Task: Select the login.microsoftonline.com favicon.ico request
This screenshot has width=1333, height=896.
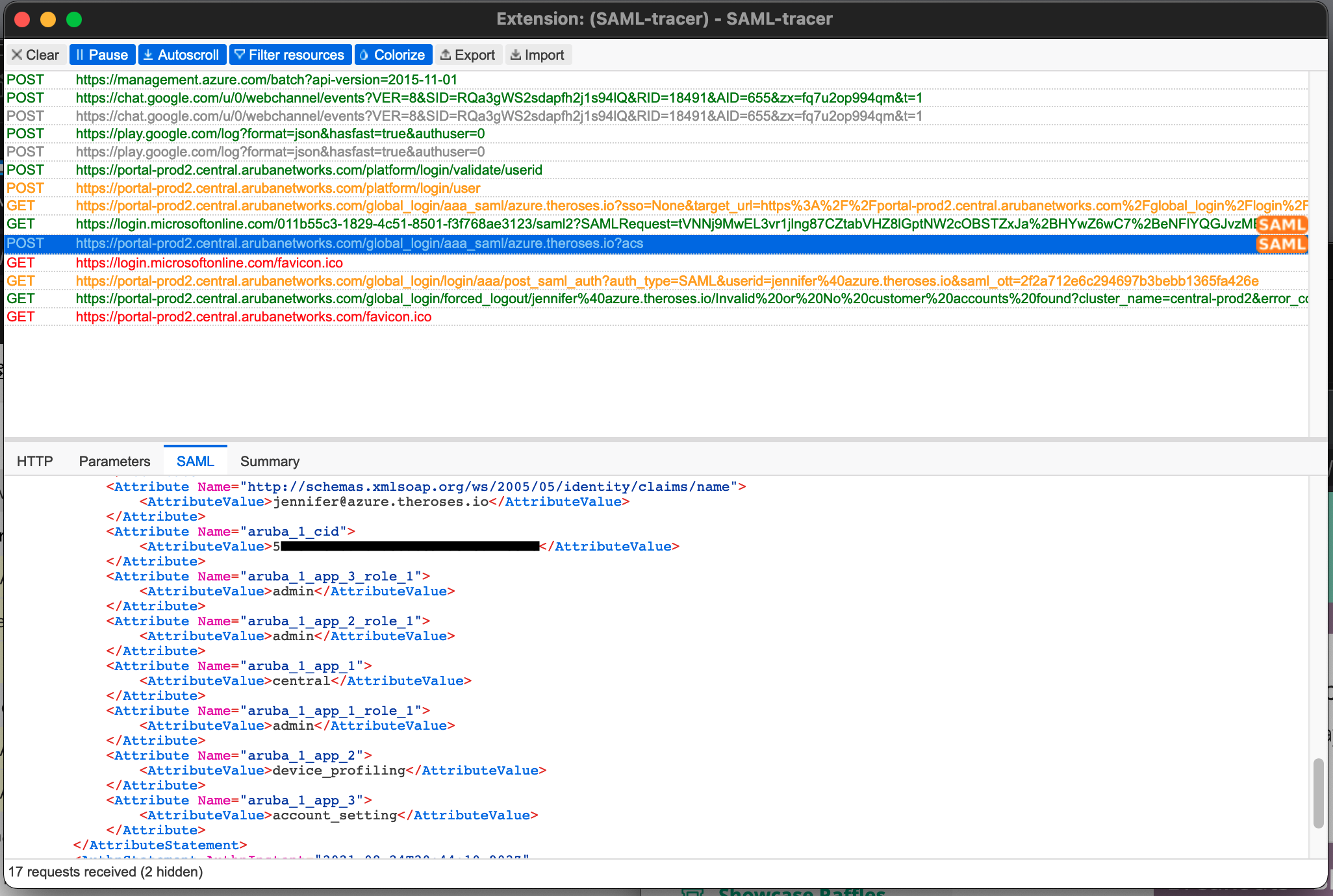Action: [209, 263]
